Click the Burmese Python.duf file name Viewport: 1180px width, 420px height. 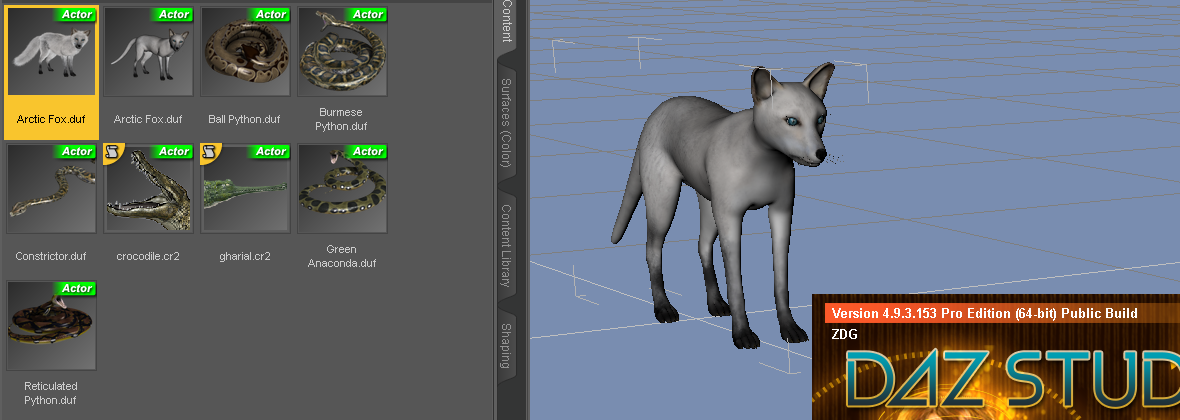pos(342,119)
